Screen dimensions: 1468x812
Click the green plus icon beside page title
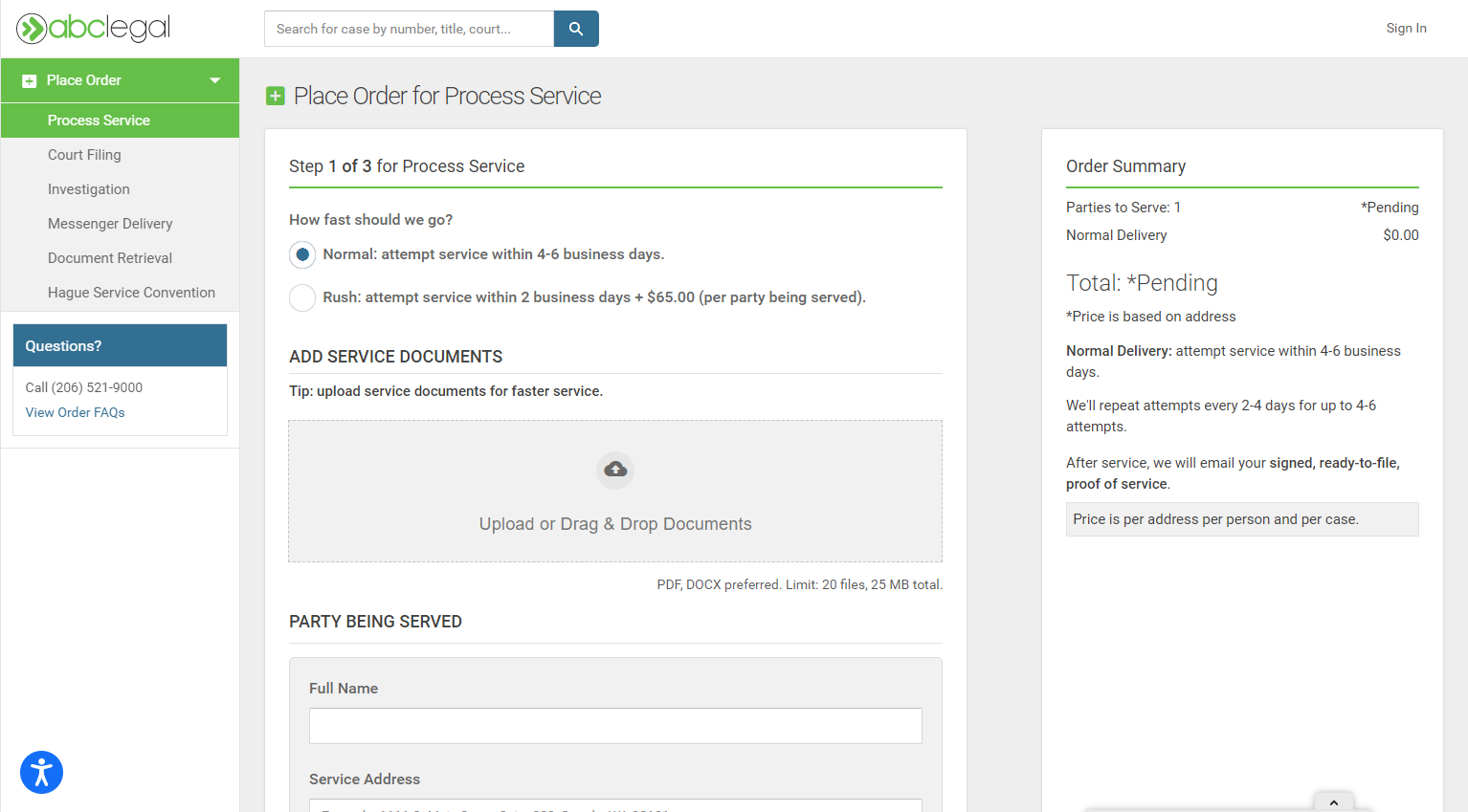tap(276, 96)
